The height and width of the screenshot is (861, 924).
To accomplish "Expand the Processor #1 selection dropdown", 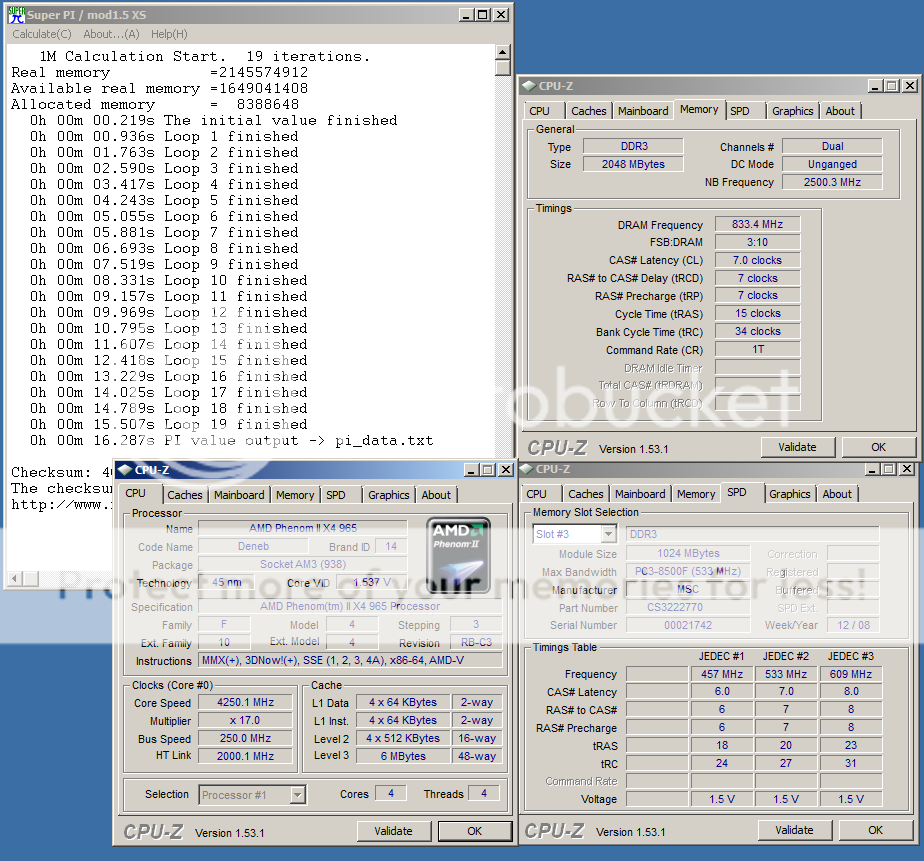I will (297, 795).
